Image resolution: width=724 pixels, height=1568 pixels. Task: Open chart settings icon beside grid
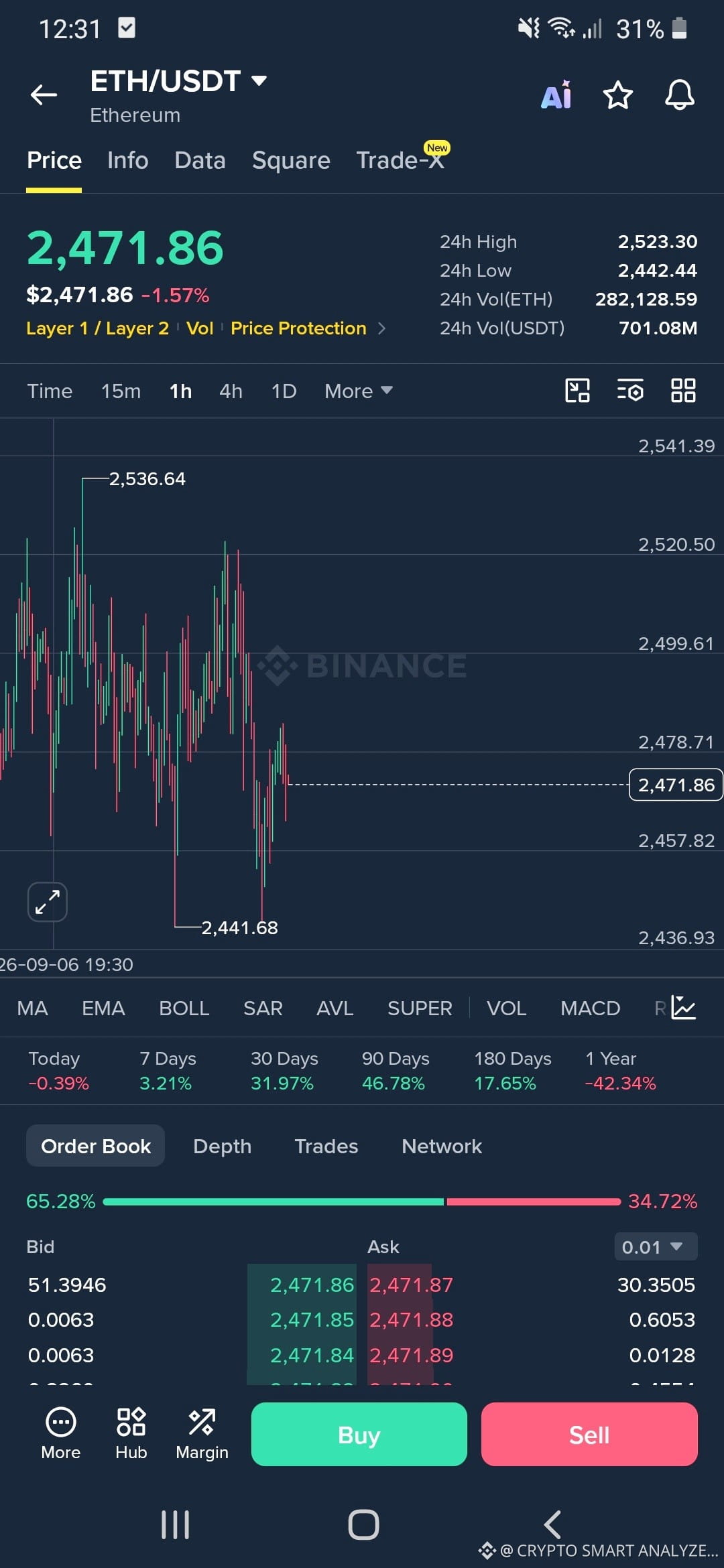pyautogui.click(x=630, y=391)
